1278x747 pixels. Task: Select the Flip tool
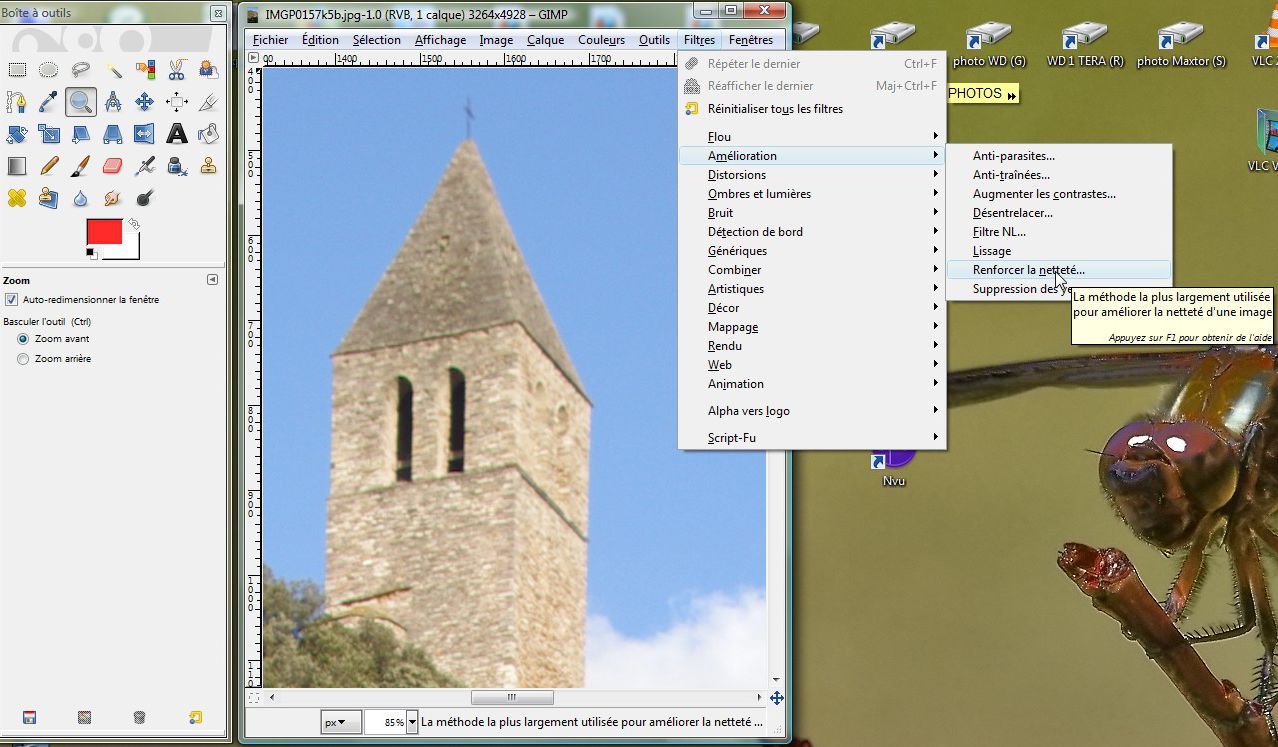tap(145, 133)
